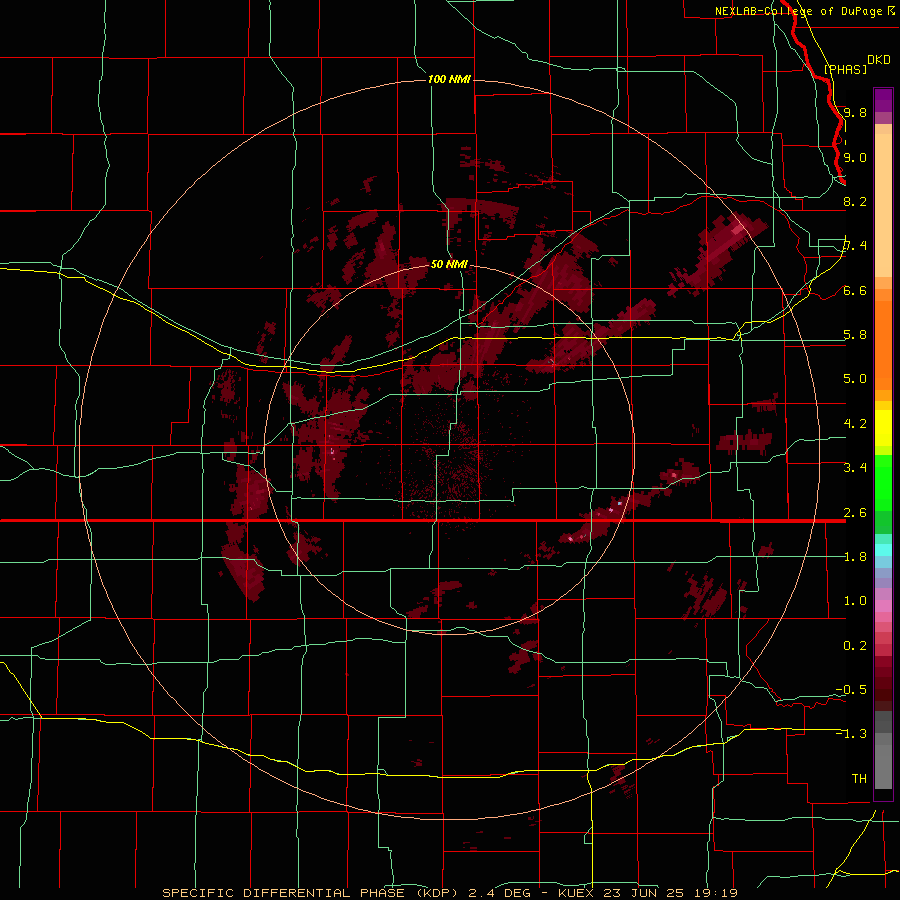The height and width of the screenshot is (900, 900).
Task: Click the -0.5 value on the color scale
Action: [851, 690]
